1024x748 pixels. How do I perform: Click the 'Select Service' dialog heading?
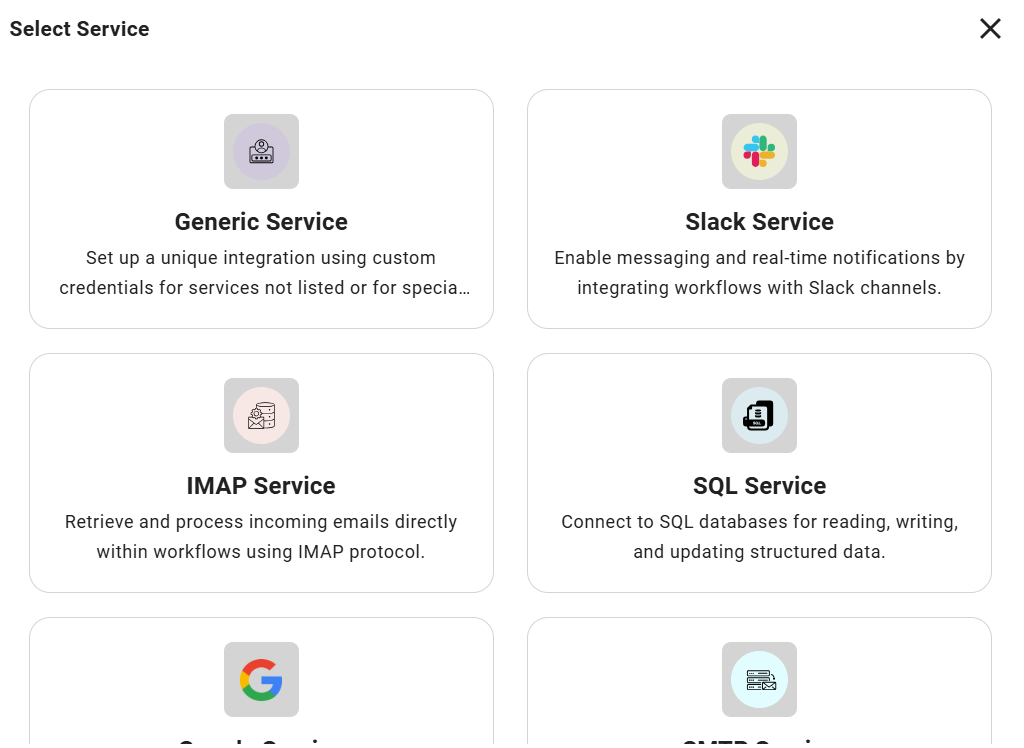pos(80,29)
